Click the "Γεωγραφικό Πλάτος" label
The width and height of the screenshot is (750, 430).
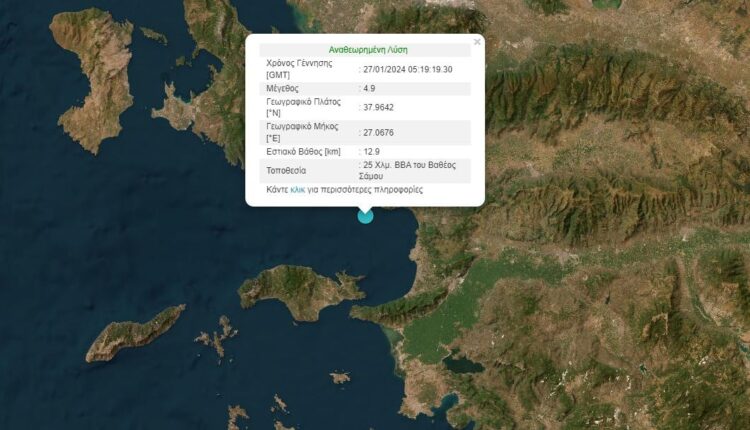click(x=304, y=107)
